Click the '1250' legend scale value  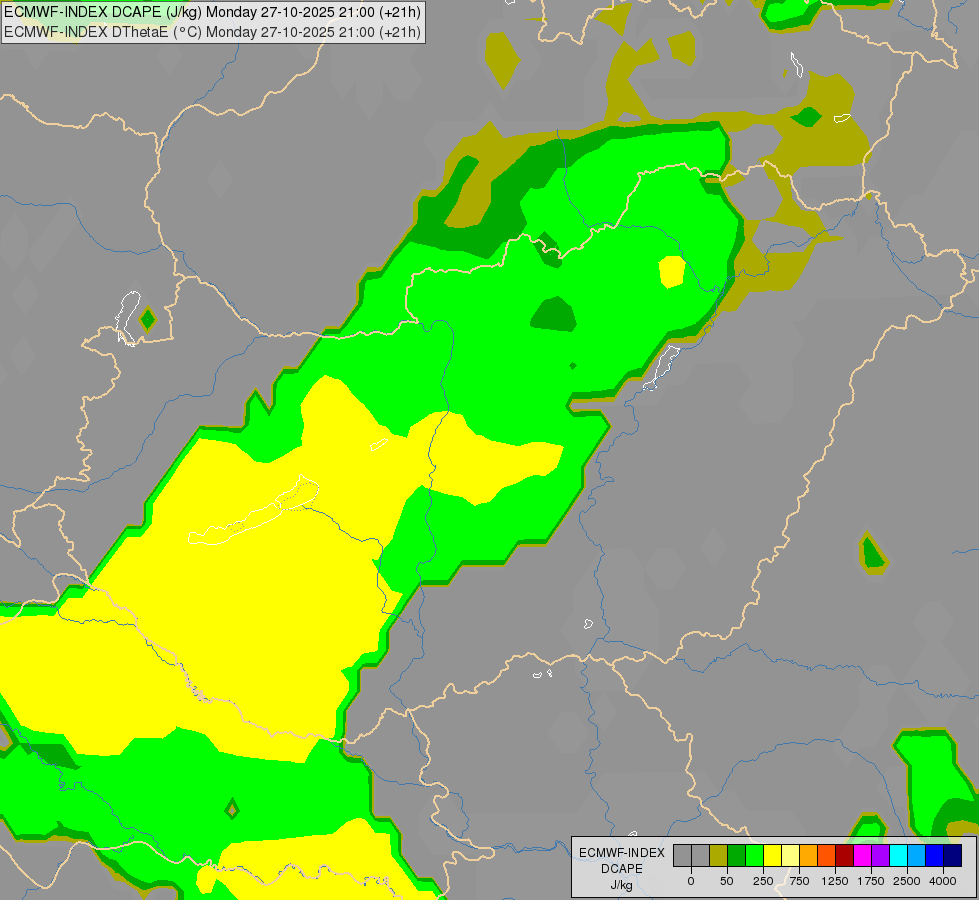click(835, 881)
